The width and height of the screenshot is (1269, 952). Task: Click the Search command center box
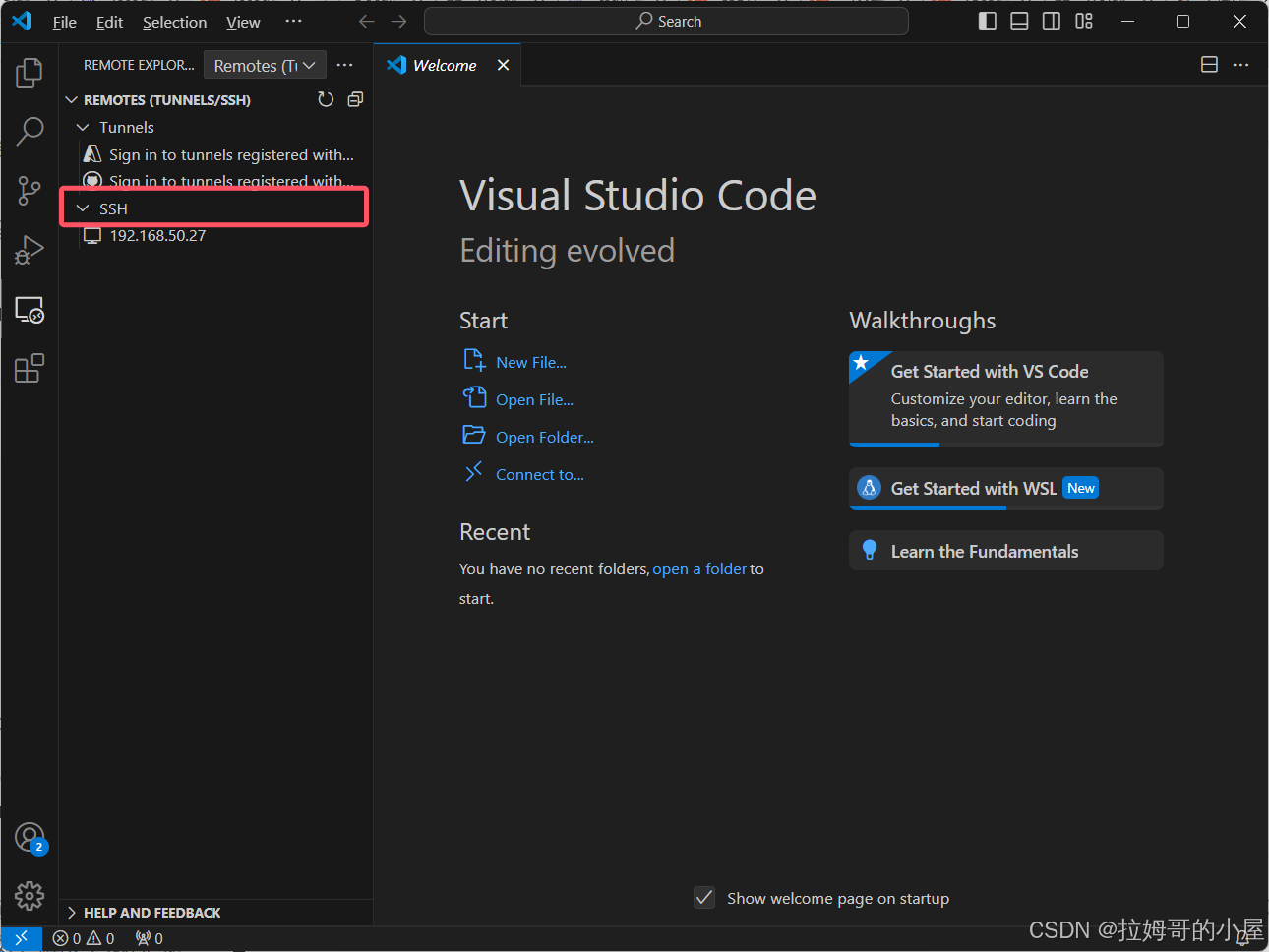click(x=666, y=21)
